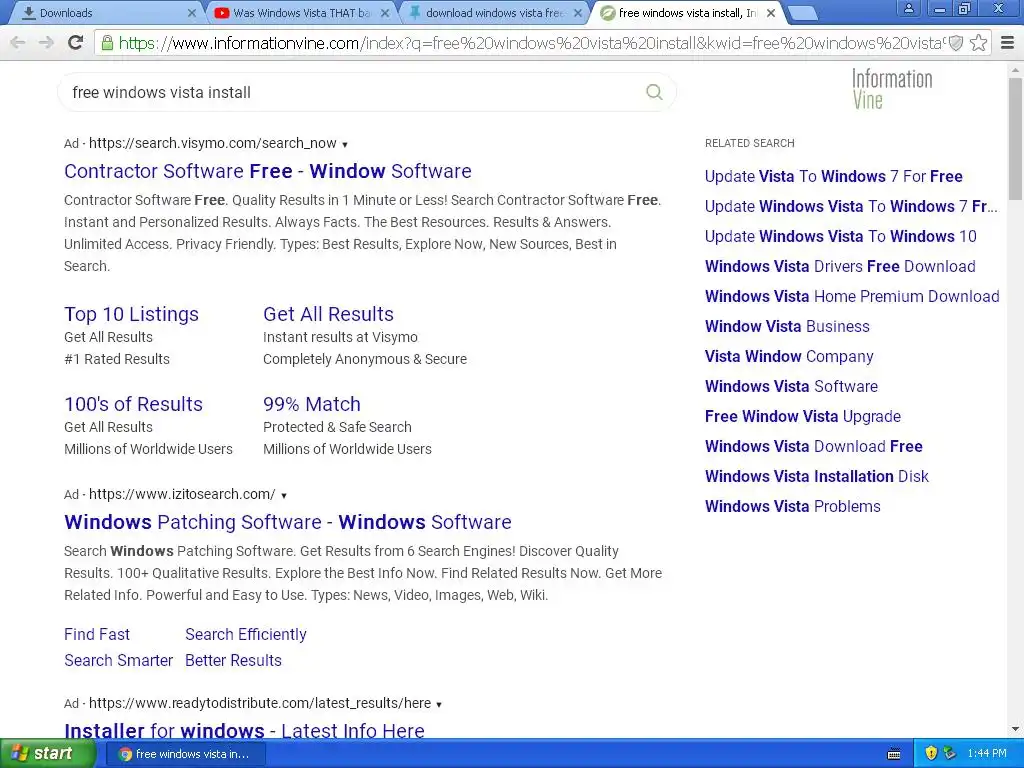Open Vista Window Company related search
This screenshot has height=768, width=1024.
789,357
